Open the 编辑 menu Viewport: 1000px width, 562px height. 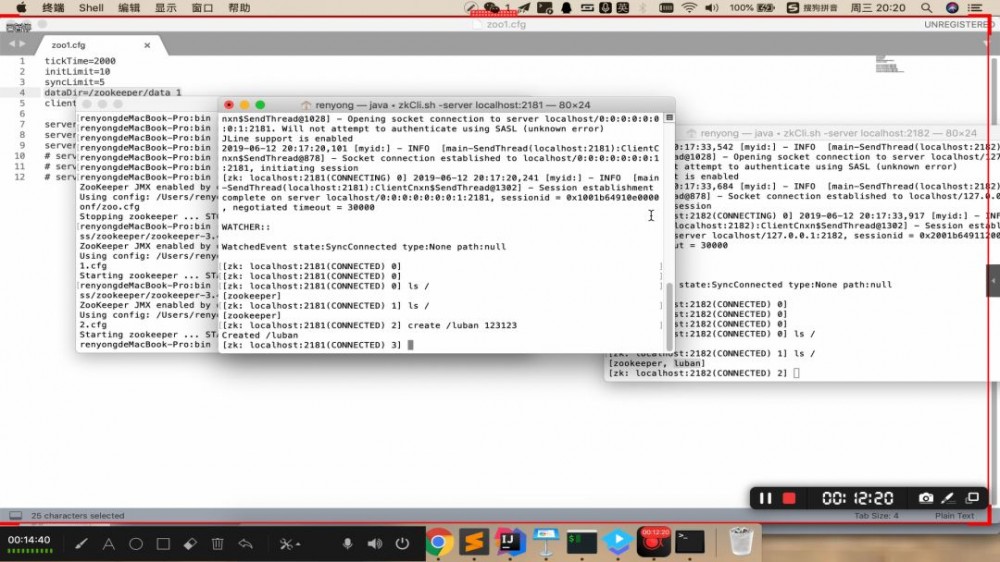click(129, 8)
